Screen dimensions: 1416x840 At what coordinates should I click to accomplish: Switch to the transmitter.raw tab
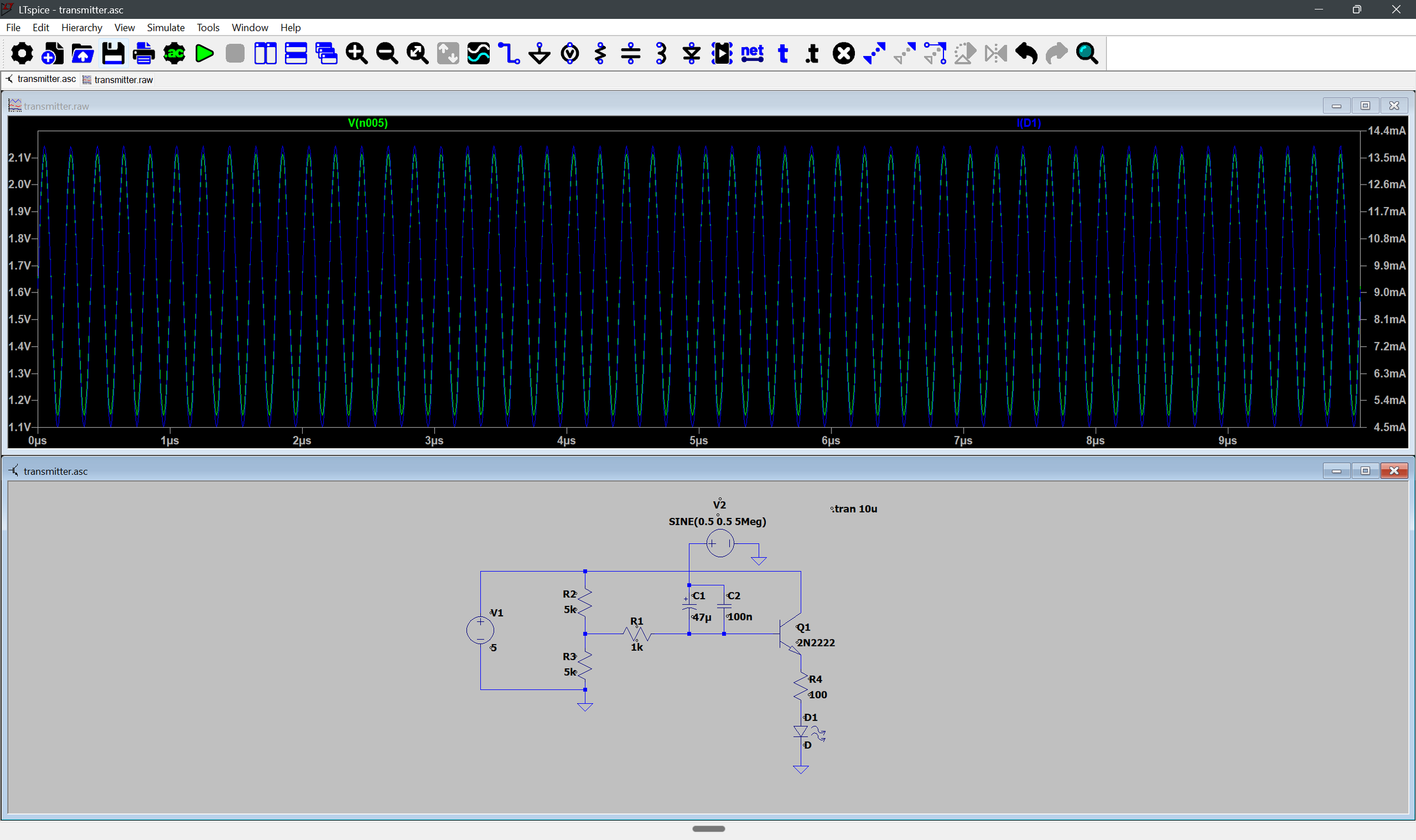pos(117,80)
